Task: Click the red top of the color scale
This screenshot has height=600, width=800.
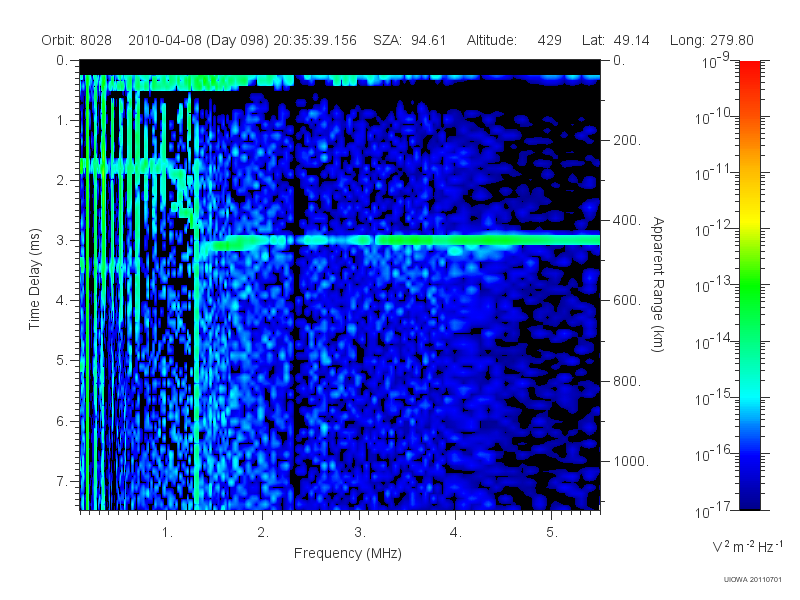Action: click(x=749, y=69)
